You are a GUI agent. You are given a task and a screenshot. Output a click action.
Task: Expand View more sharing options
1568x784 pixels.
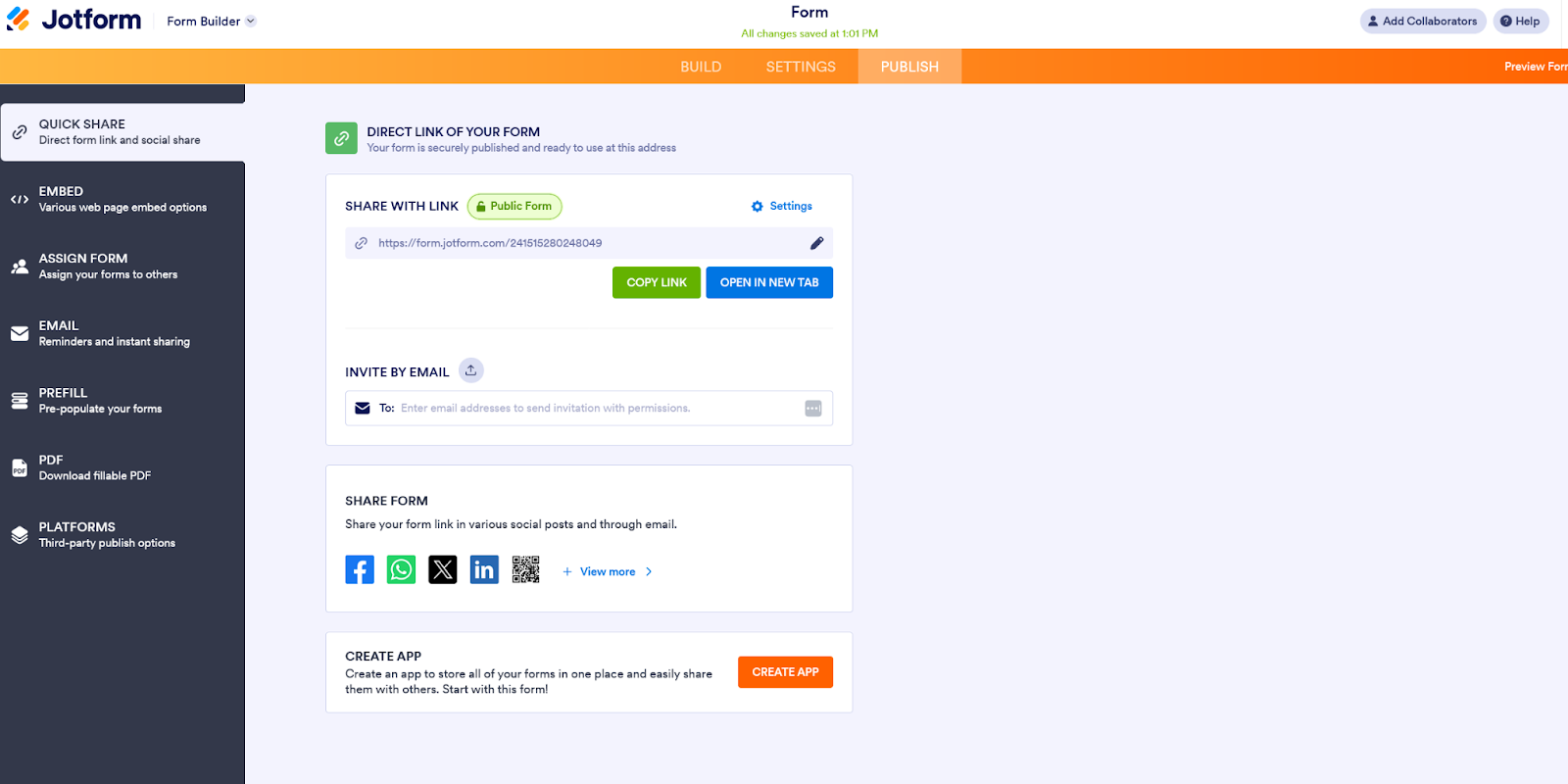[x=608, y=571]
